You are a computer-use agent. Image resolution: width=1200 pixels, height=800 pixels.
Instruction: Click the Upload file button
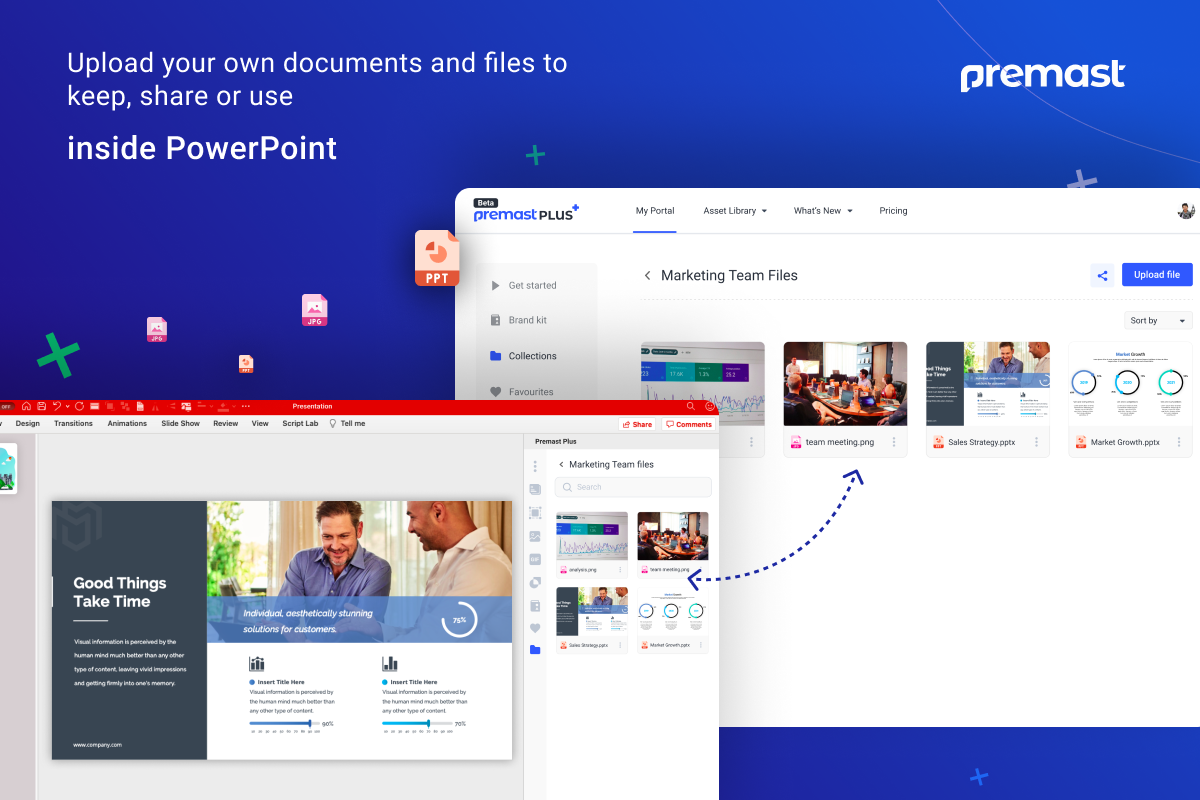(x=1157, y=275)
